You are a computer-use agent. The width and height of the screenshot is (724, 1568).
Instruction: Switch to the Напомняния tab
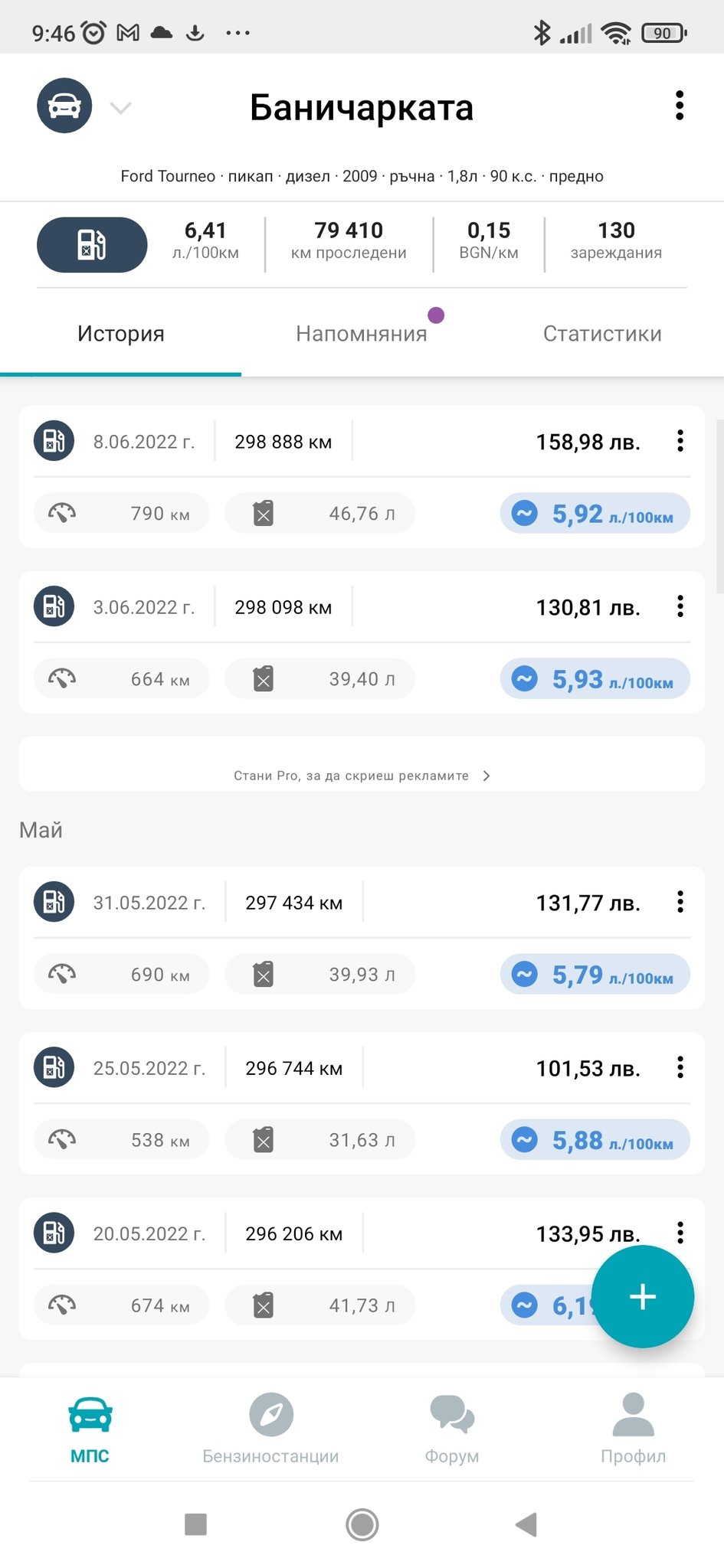coord(362,334)
